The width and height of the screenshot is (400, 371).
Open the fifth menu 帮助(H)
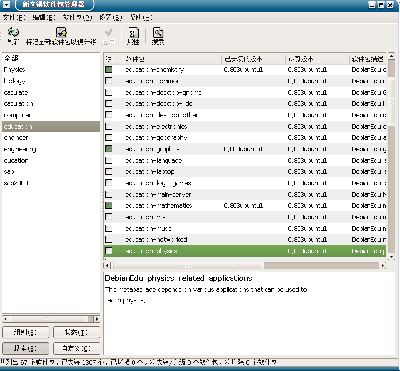[x=141, y=17]
